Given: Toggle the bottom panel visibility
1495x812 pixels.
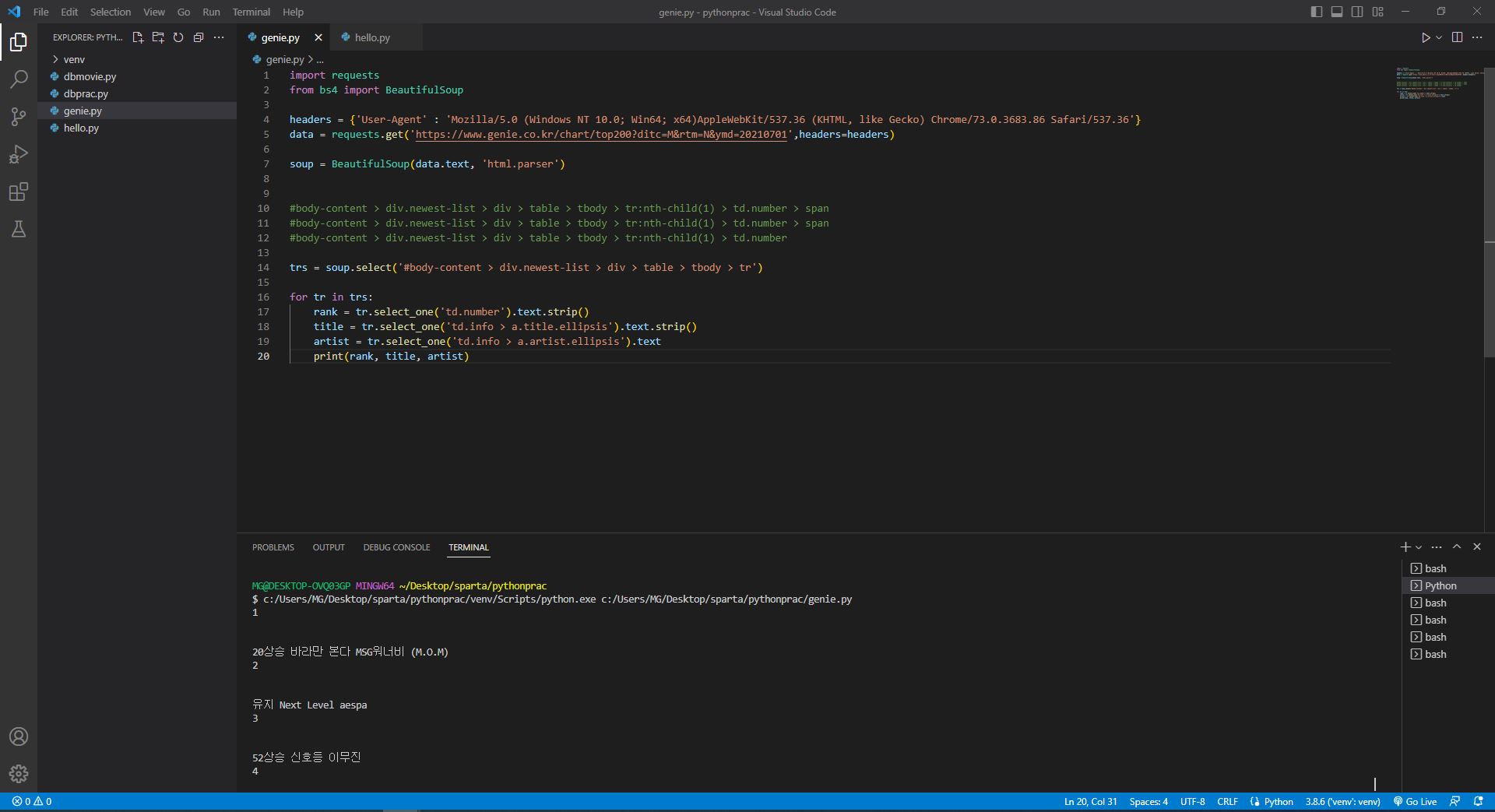Looking at the screenshot, I should click(x=1337, y=12).
